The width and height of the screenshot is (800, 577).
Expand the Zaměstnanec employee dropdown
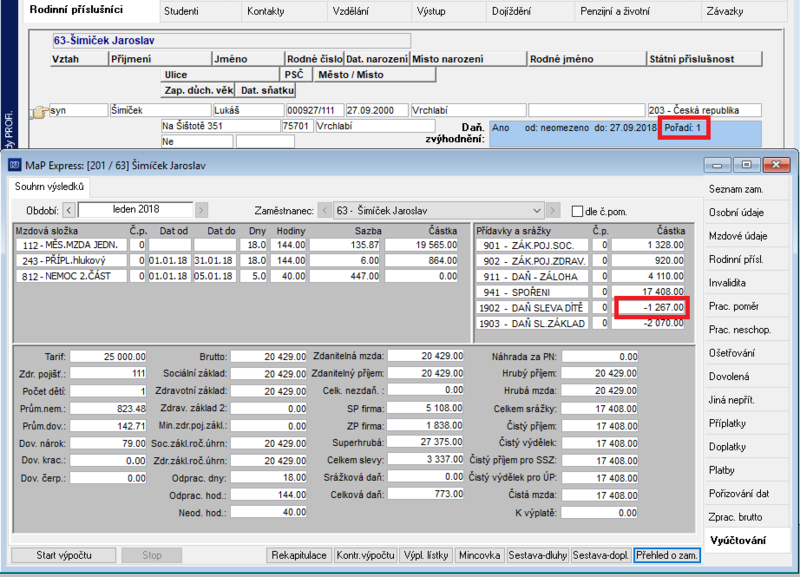[x=537, y=210]
